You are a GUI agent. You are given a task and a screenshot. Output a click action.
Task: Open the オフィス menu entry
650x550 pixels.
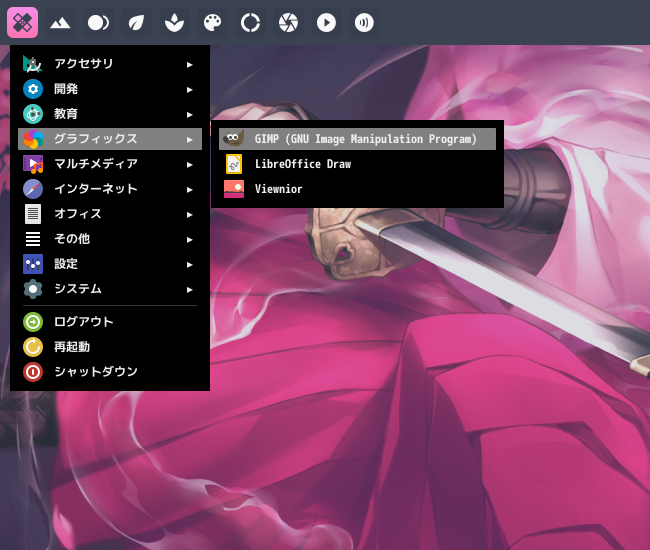tap(110, 214)
